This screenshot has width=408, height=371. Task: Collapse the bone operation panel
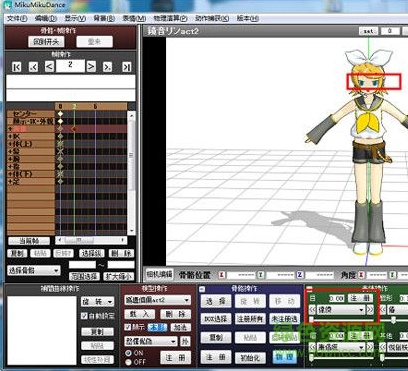click(202, 289)
